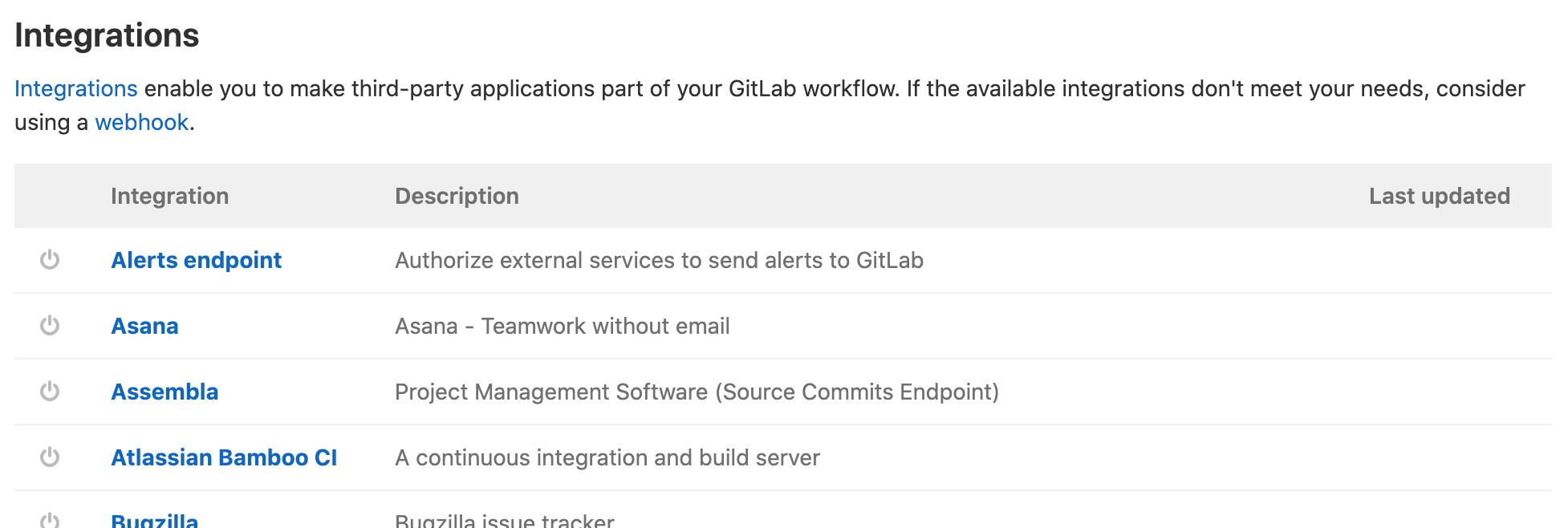Open Atlassian Bamboo CI integration settings
Viewport: 1568px width, 528px height.
click(x=224, y=457)
